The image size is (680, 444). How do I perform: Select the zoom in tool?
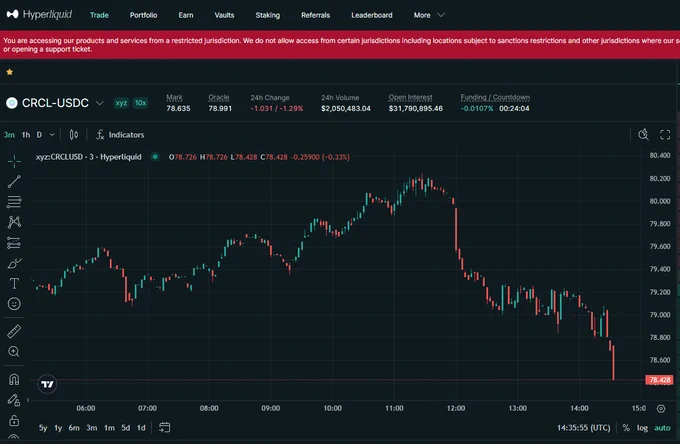click(14, 352)
